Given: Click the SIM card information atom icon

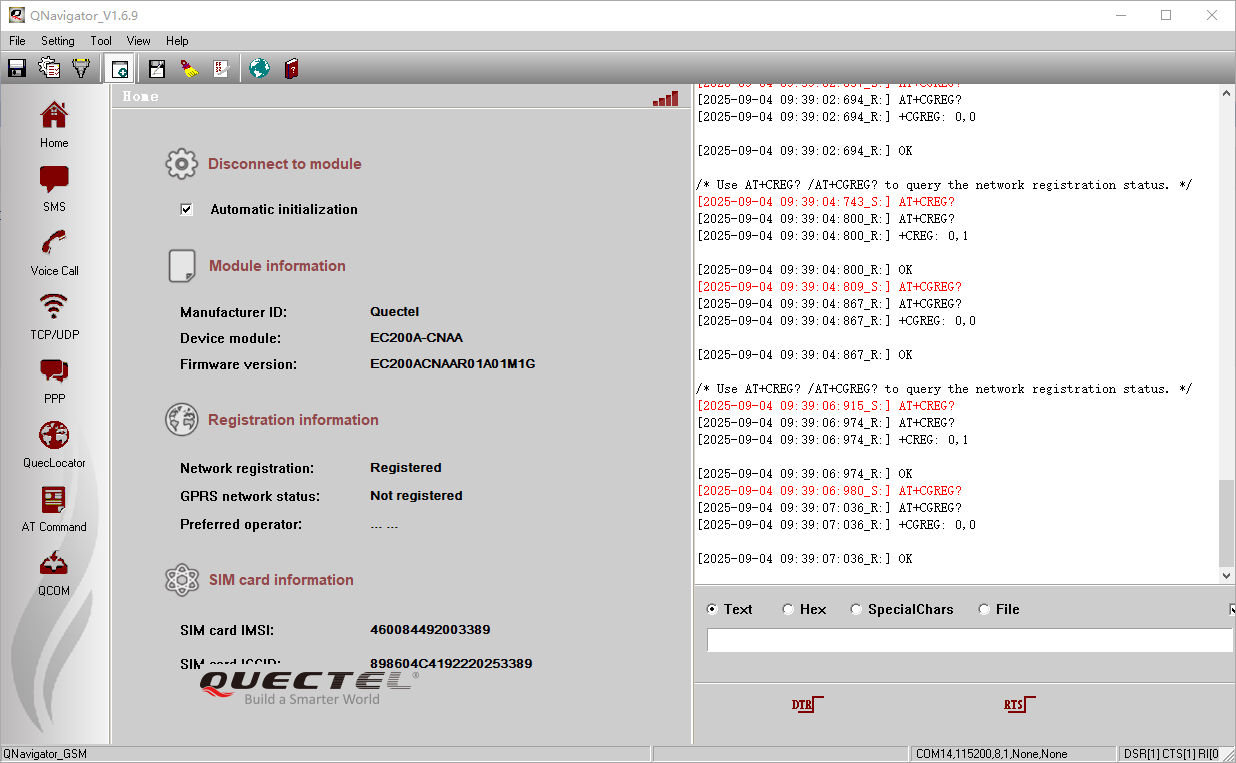Looking at the screenshot, I should pyautogui.click(x=182, y=580).
